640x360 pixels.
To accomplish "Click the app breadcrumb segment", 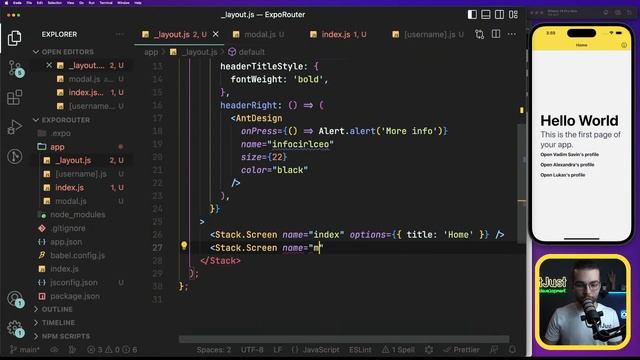I will coord(151,52).
